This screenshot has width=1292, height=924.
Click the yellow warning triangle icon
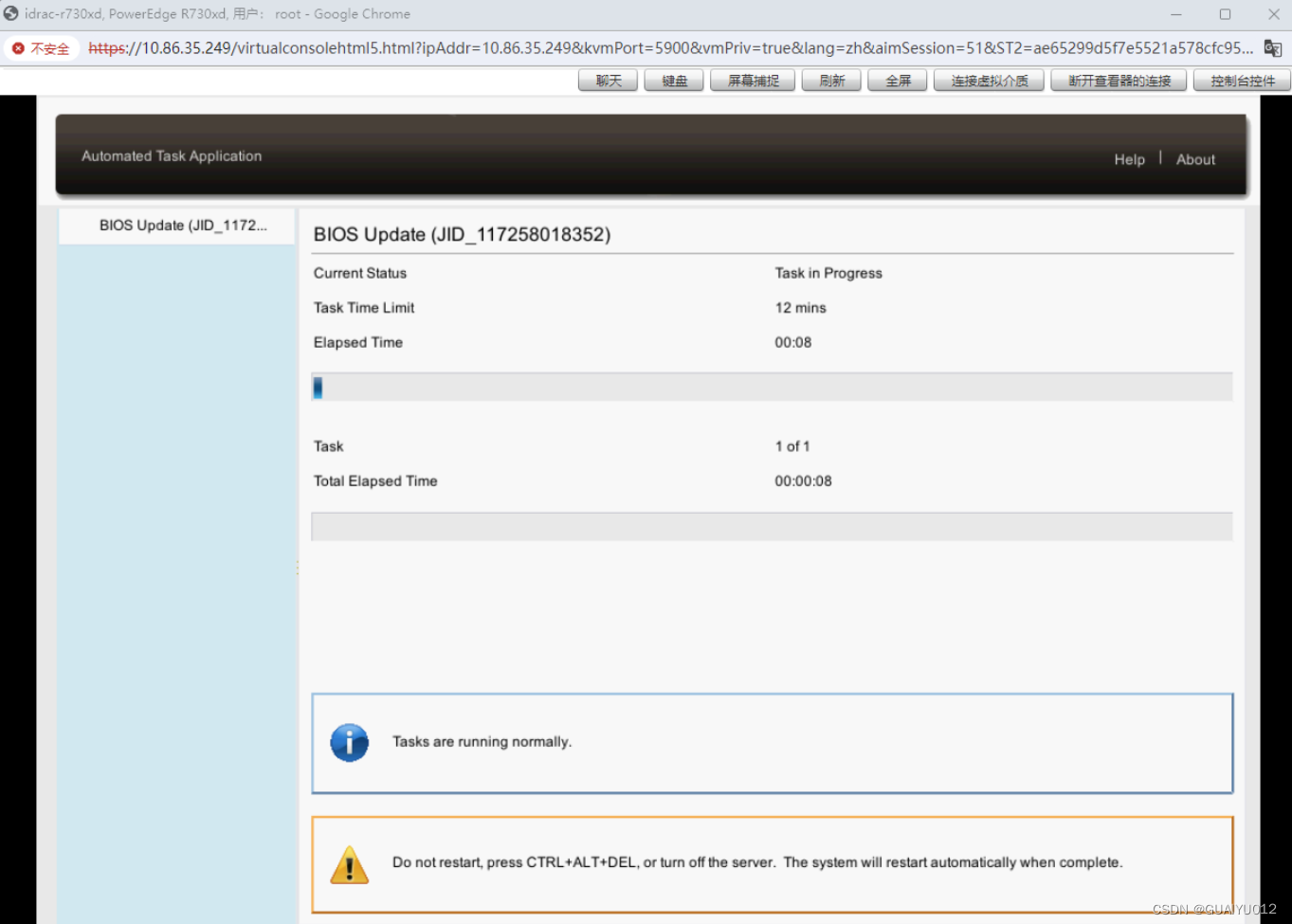click(x=349, y=864)
